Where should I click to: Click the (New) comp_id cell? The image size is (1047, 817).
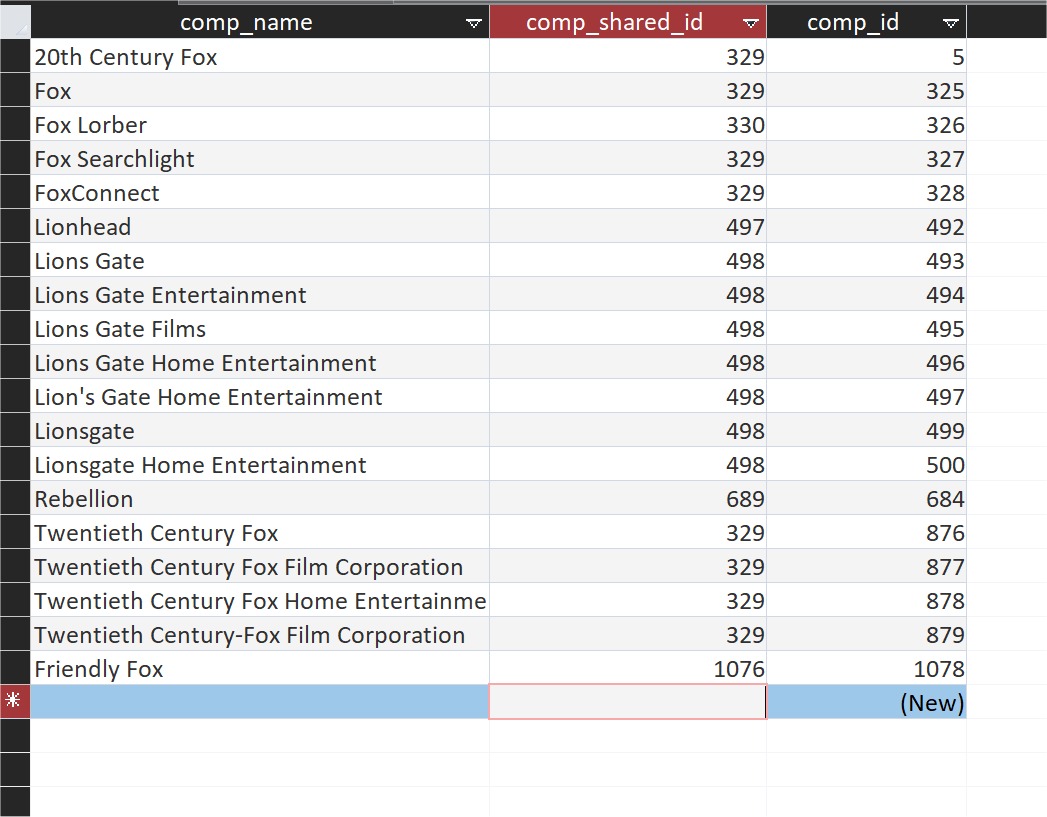click(x=866, y=702)
